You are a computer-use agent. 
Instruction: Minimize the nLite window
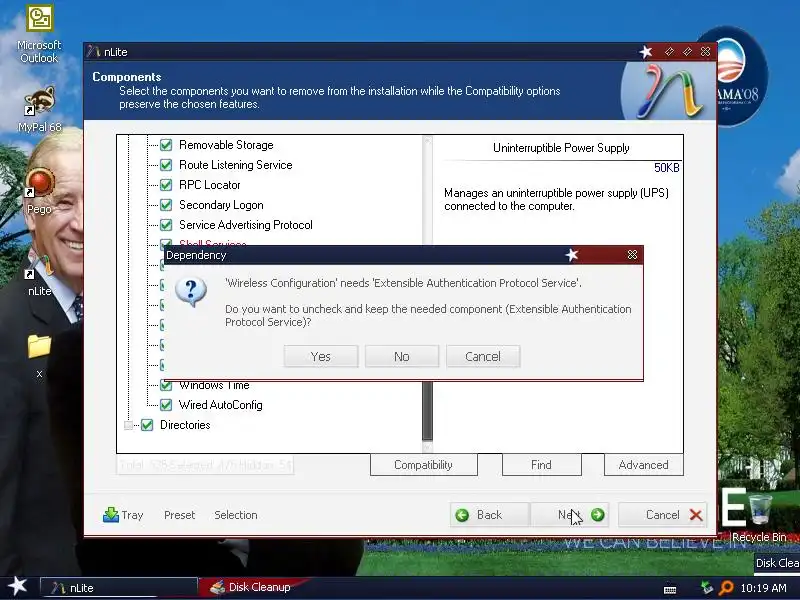[669, 52]
